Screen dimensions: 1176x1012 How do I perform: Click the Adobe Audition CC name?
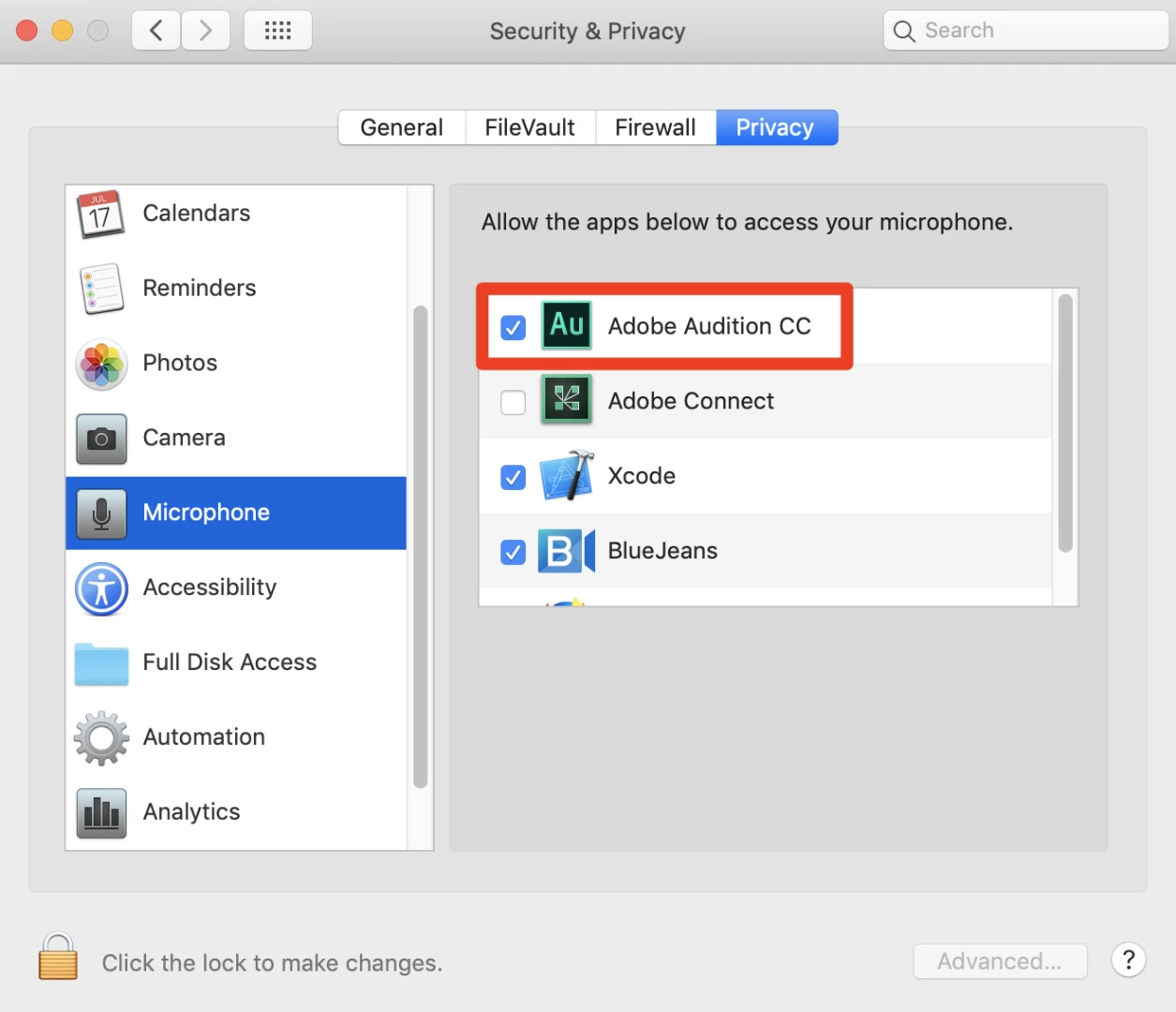(x=709, y=326)
